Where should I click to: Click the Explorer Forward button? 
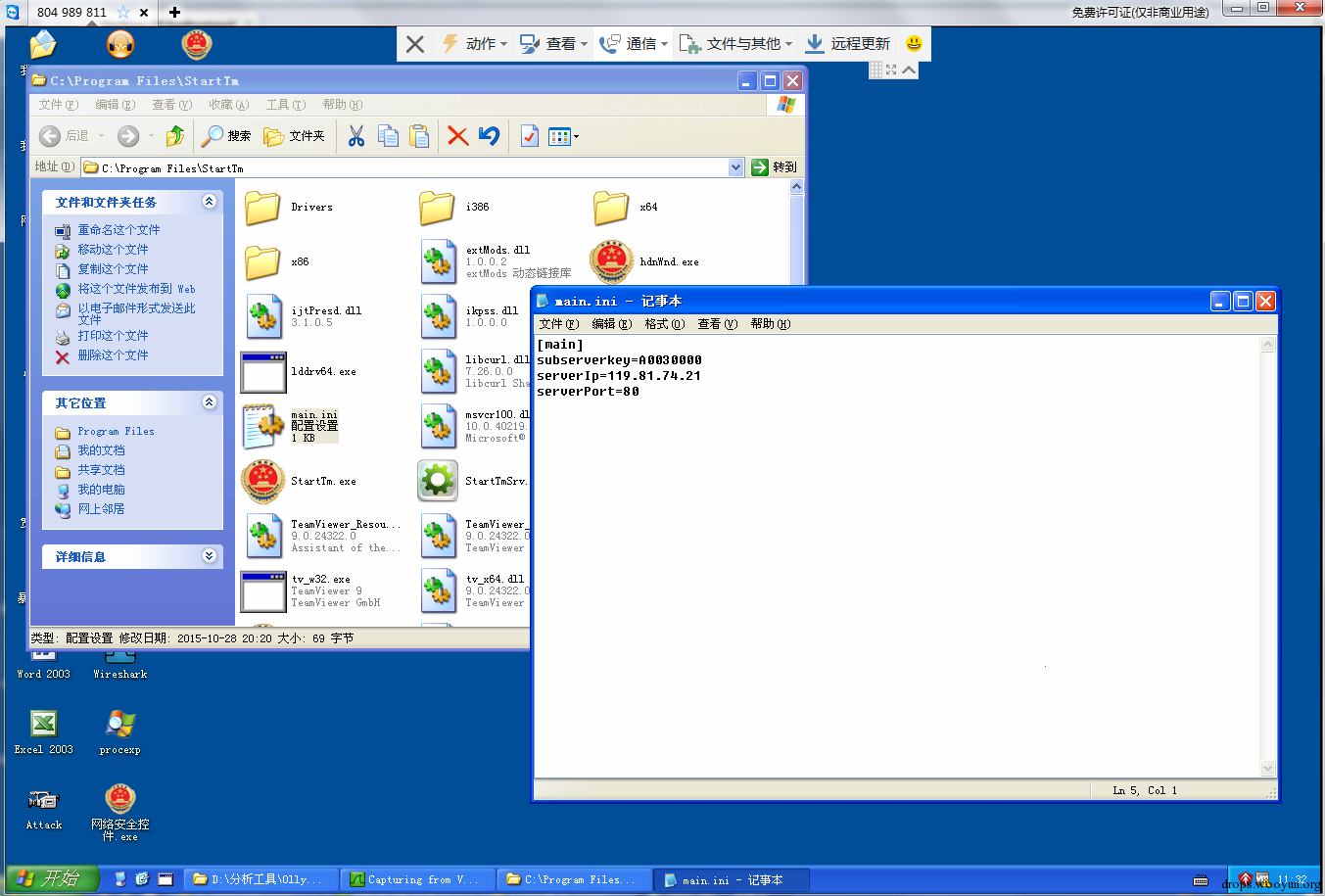point(128,136)
